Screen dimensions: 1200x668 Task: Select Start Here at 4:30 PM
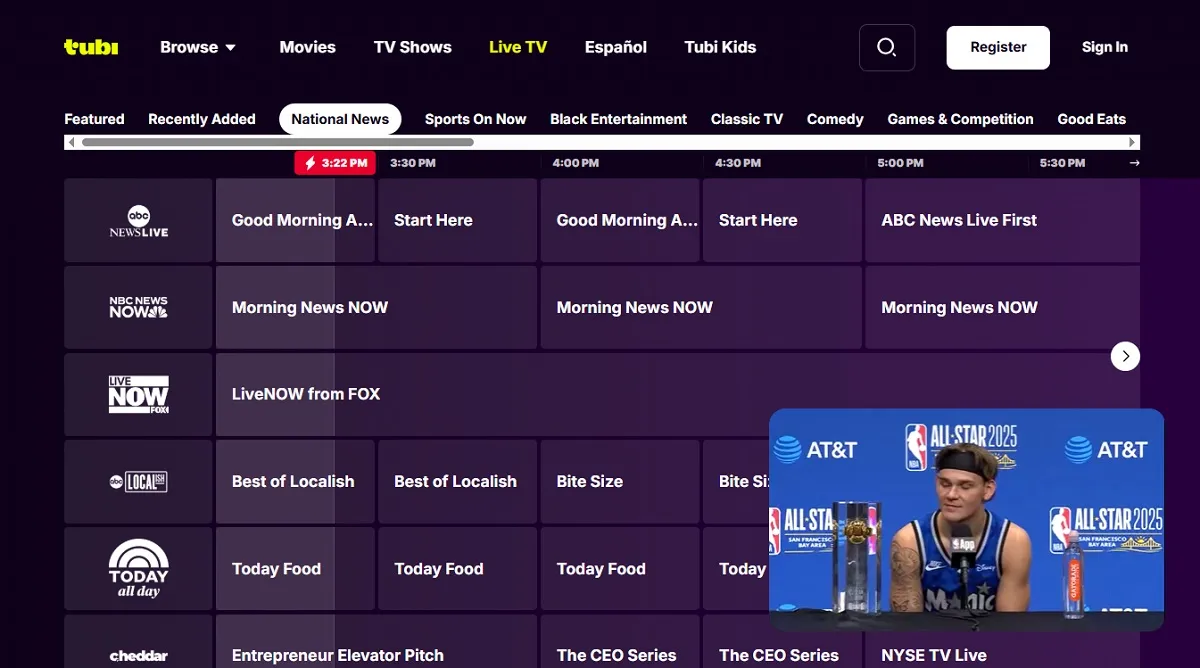pos(782,220)
